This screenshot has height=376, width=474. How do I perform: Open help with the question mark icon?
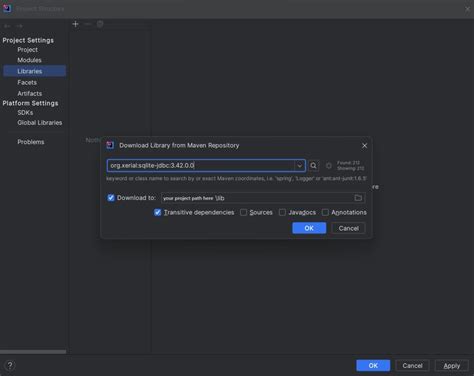tap(10, 365)
